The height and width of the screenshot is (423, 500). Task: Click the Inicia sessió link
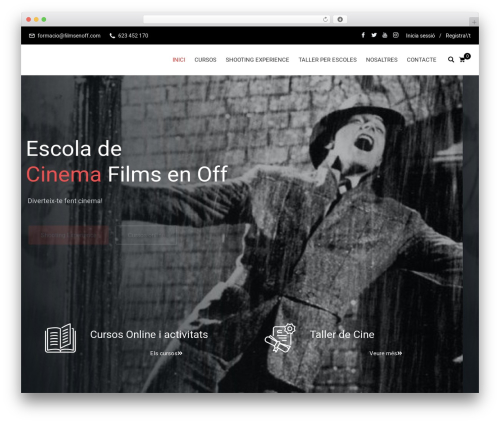(x=420, y=36)
